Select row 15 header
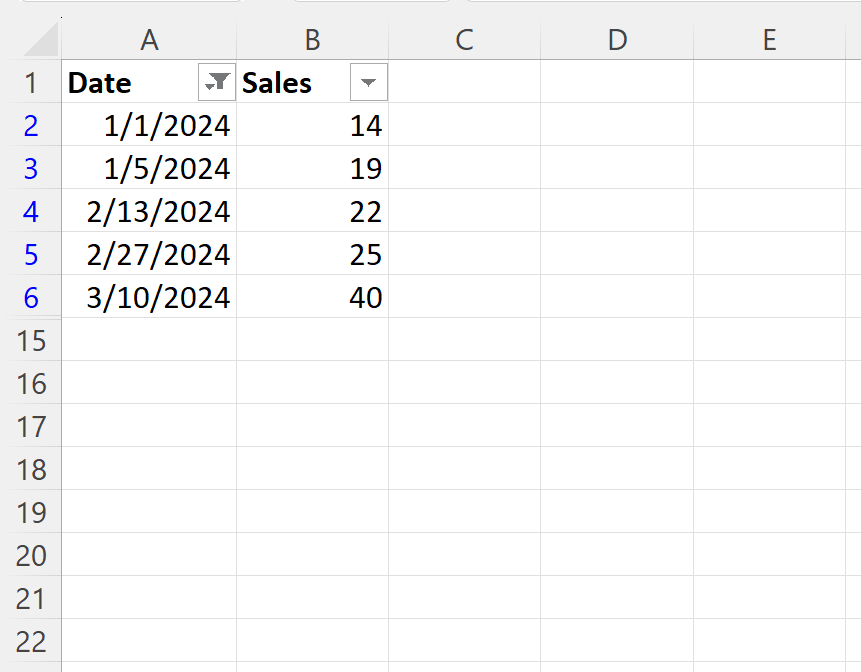The height and width of the screenshot is (672, 861). (x=31, y=340)
